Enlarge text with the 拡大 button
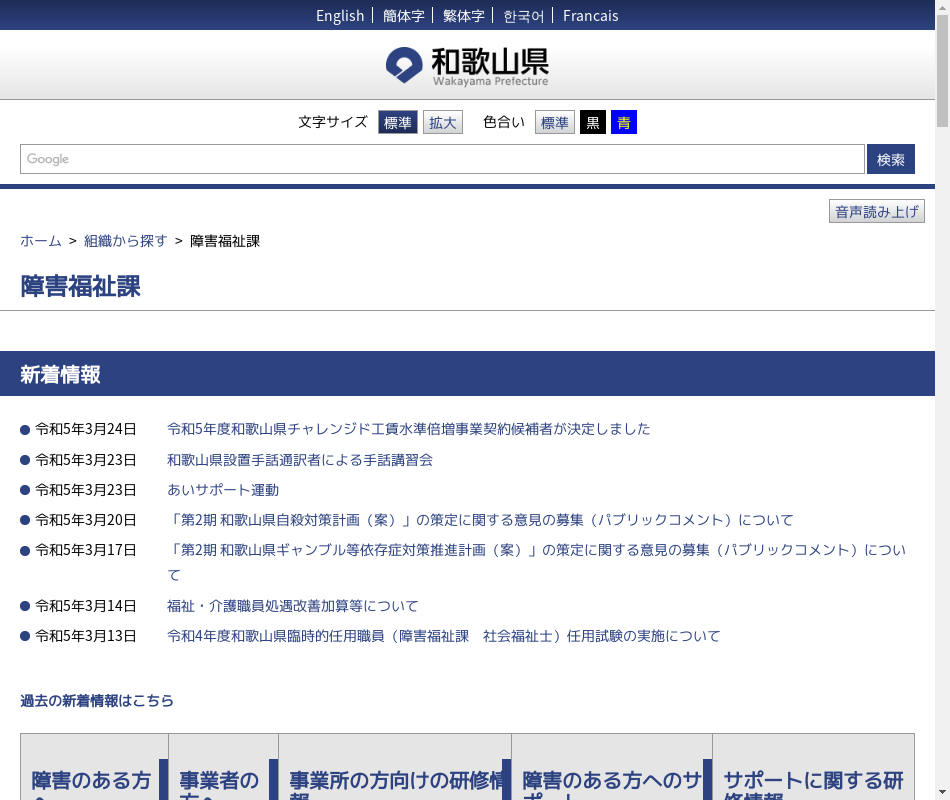Screen dimensions: 950x800 pyautogui.click(x=442, y=123)
